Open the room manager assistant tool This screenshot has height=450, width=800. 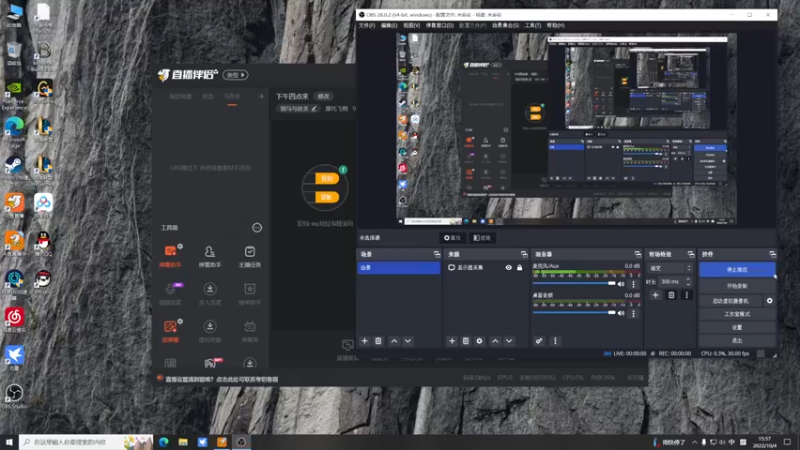(x=210, y=257)
